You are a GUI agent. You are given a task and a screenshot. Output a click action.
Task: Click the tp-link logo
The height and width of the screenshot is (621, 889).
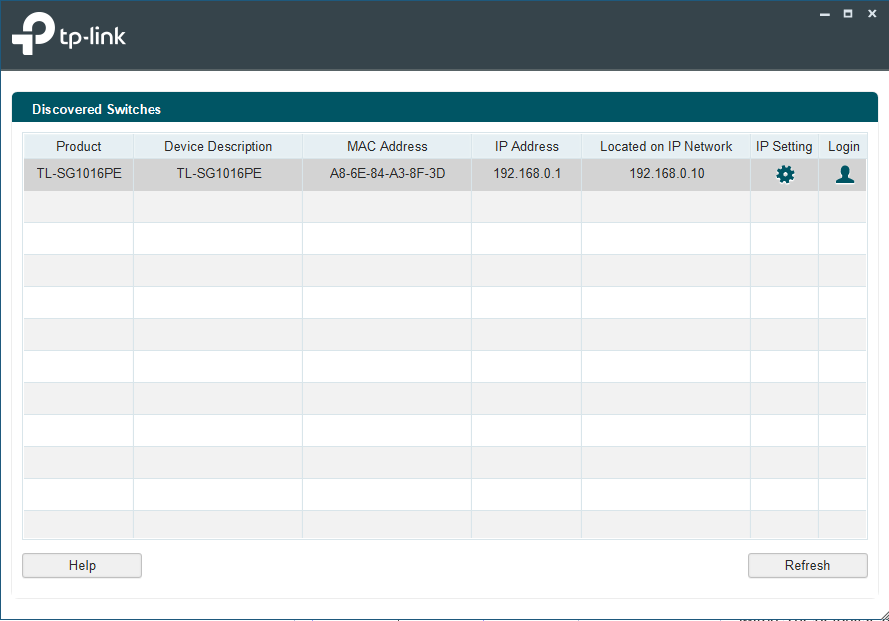pyautogui.click(x=68, y=36)
